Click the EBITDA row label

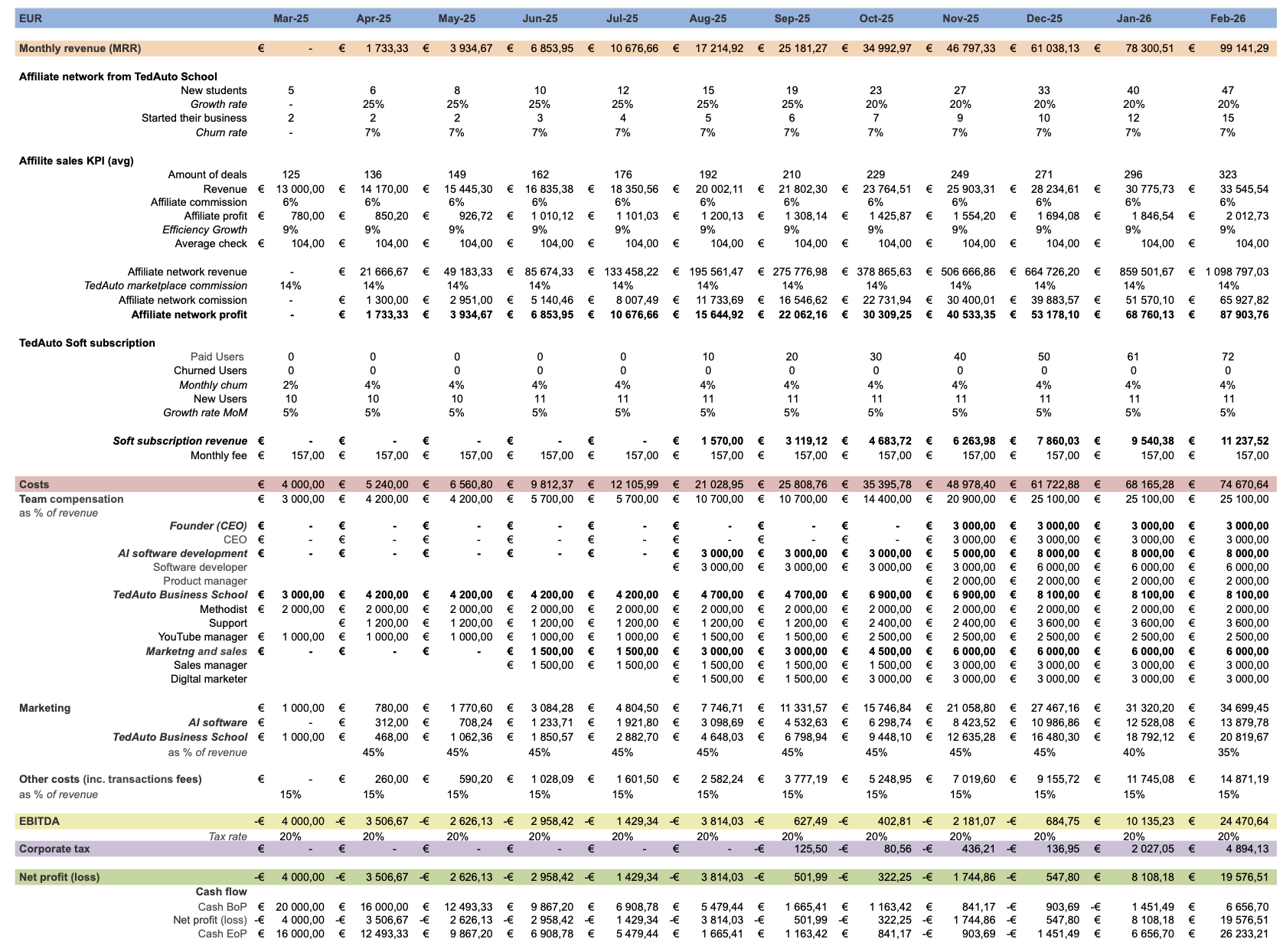[39, 821]
